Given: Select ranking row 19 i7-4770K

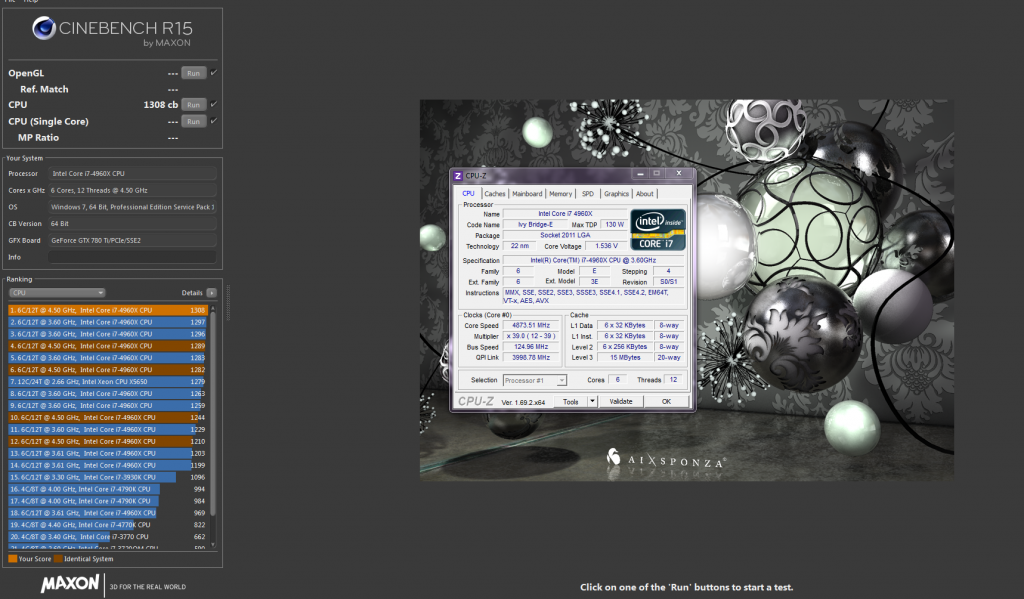Looking at the screenshot, I should [108, 525].
